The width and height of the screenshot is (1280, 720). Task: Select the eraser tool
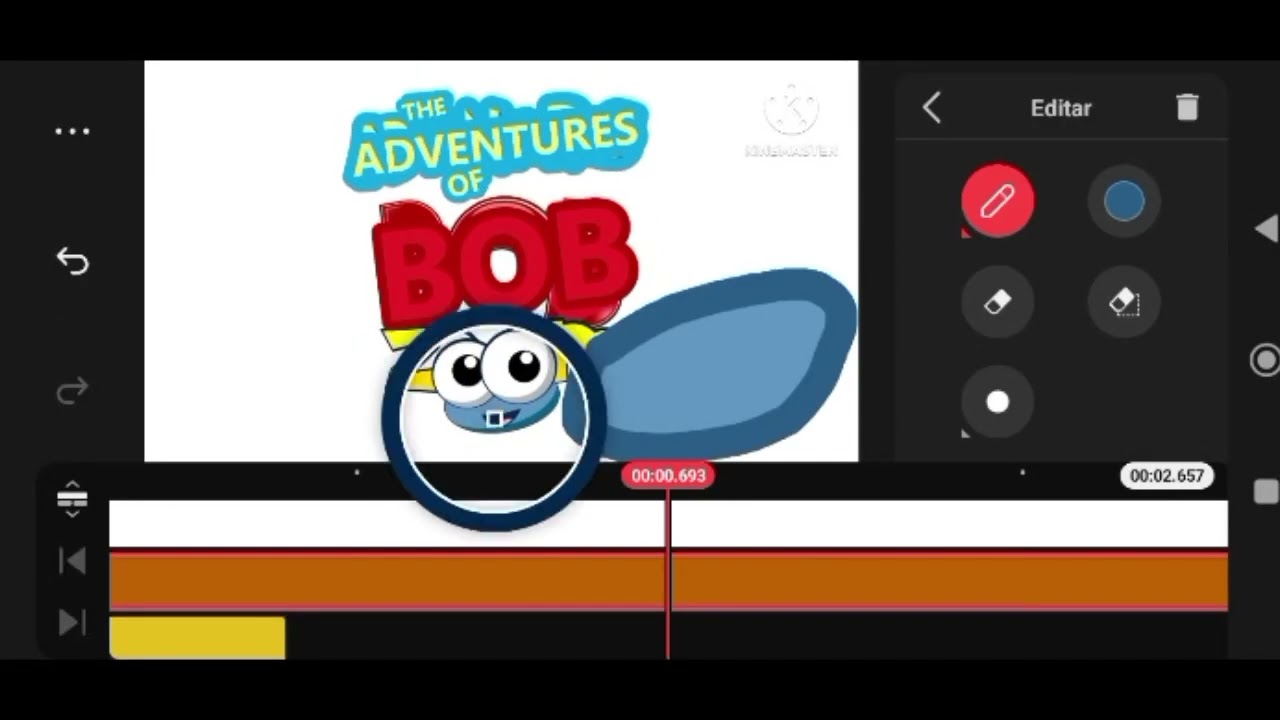coord(998,302)
